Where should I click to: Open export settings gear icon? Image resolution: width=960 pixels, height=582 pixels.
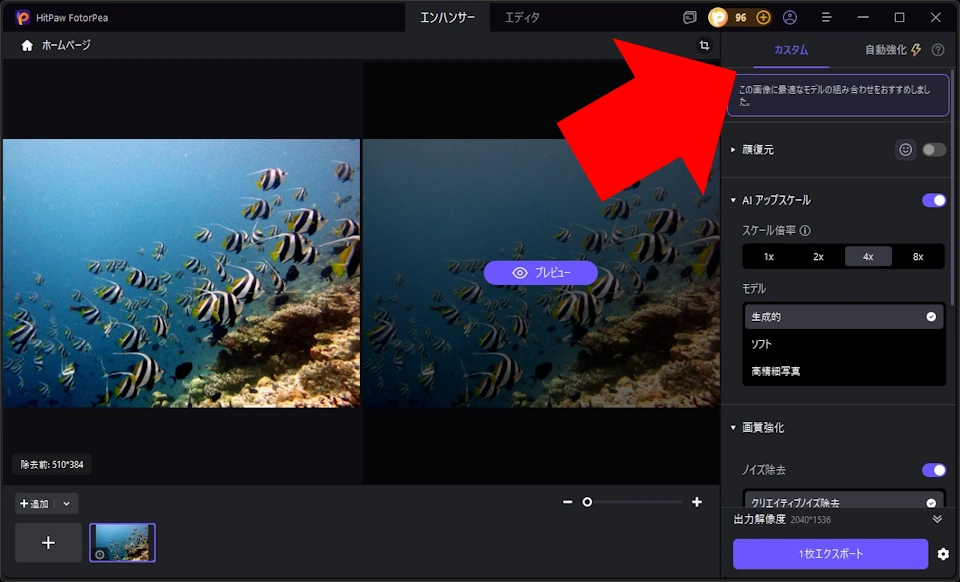943,554
